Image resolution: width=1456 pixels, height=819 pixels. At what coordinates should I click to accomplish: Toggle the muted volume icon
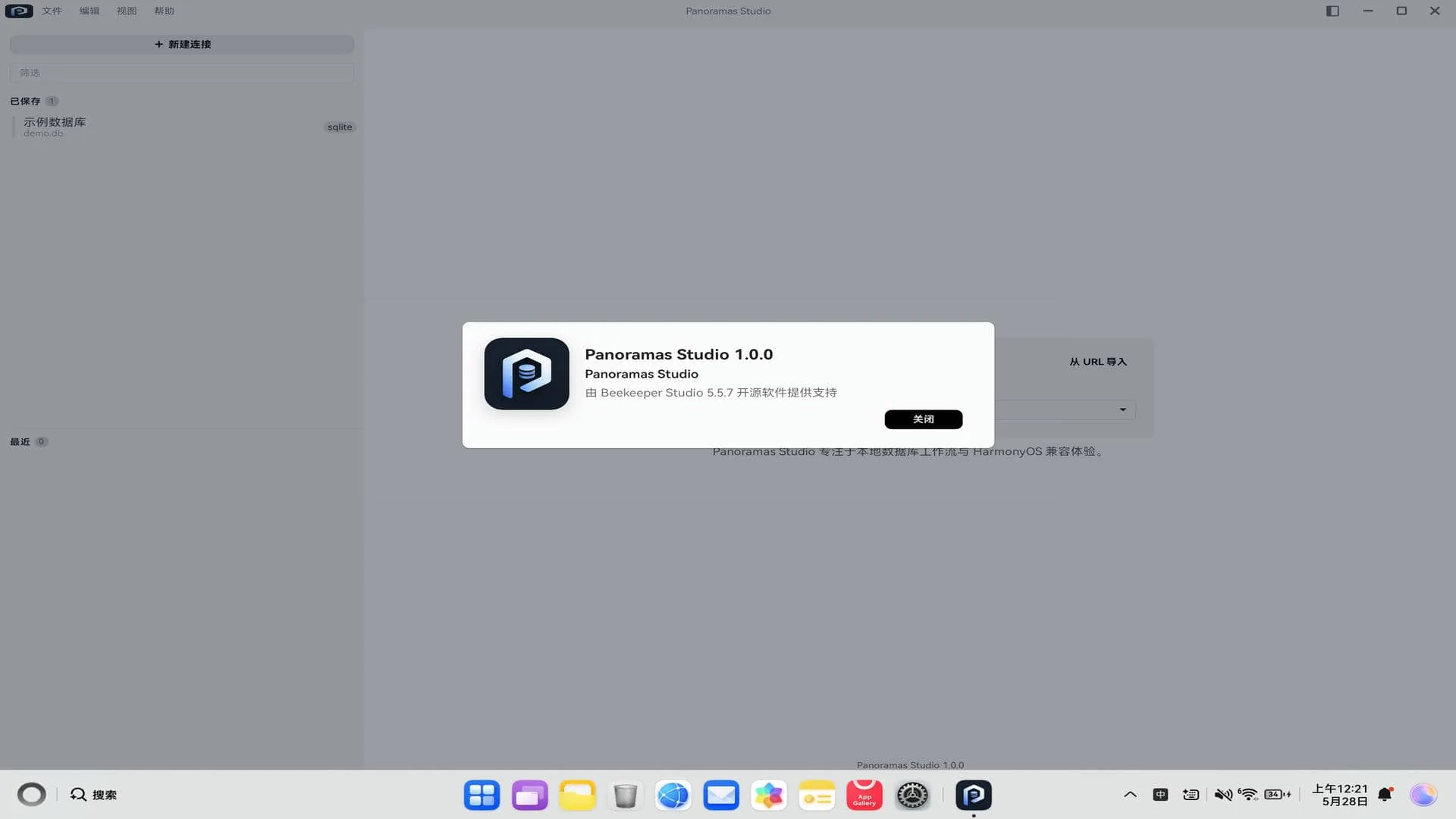(1222, 794)
